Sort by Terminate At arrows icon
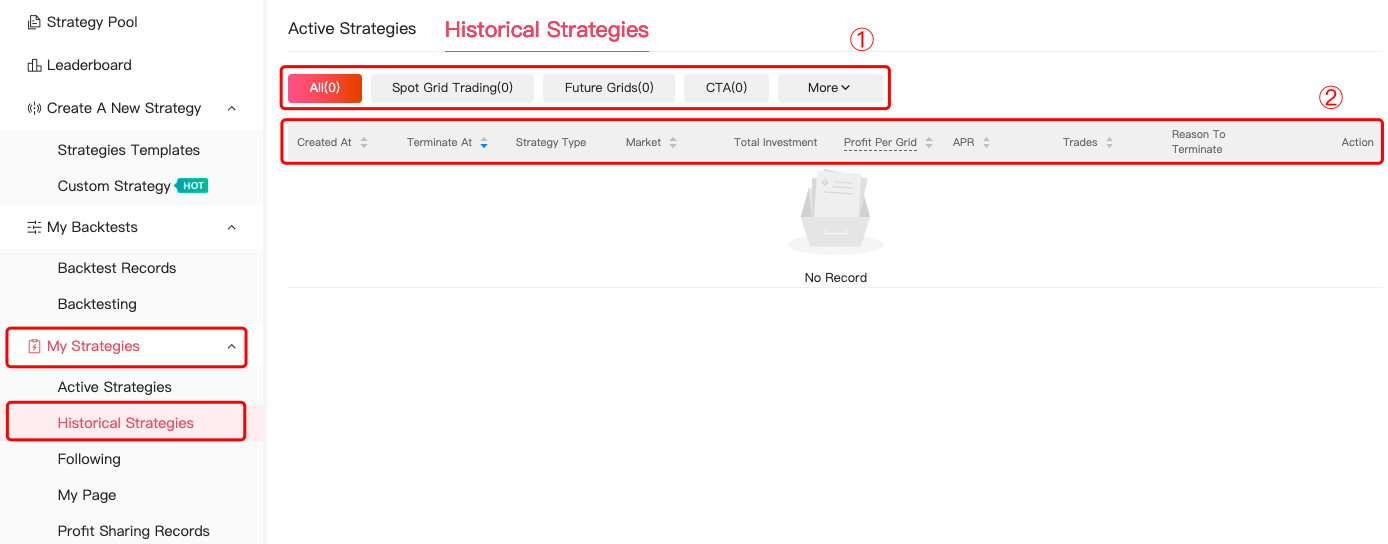This screenshot has height=544, width=1388. pyautogui.click(x=484, y=143)
